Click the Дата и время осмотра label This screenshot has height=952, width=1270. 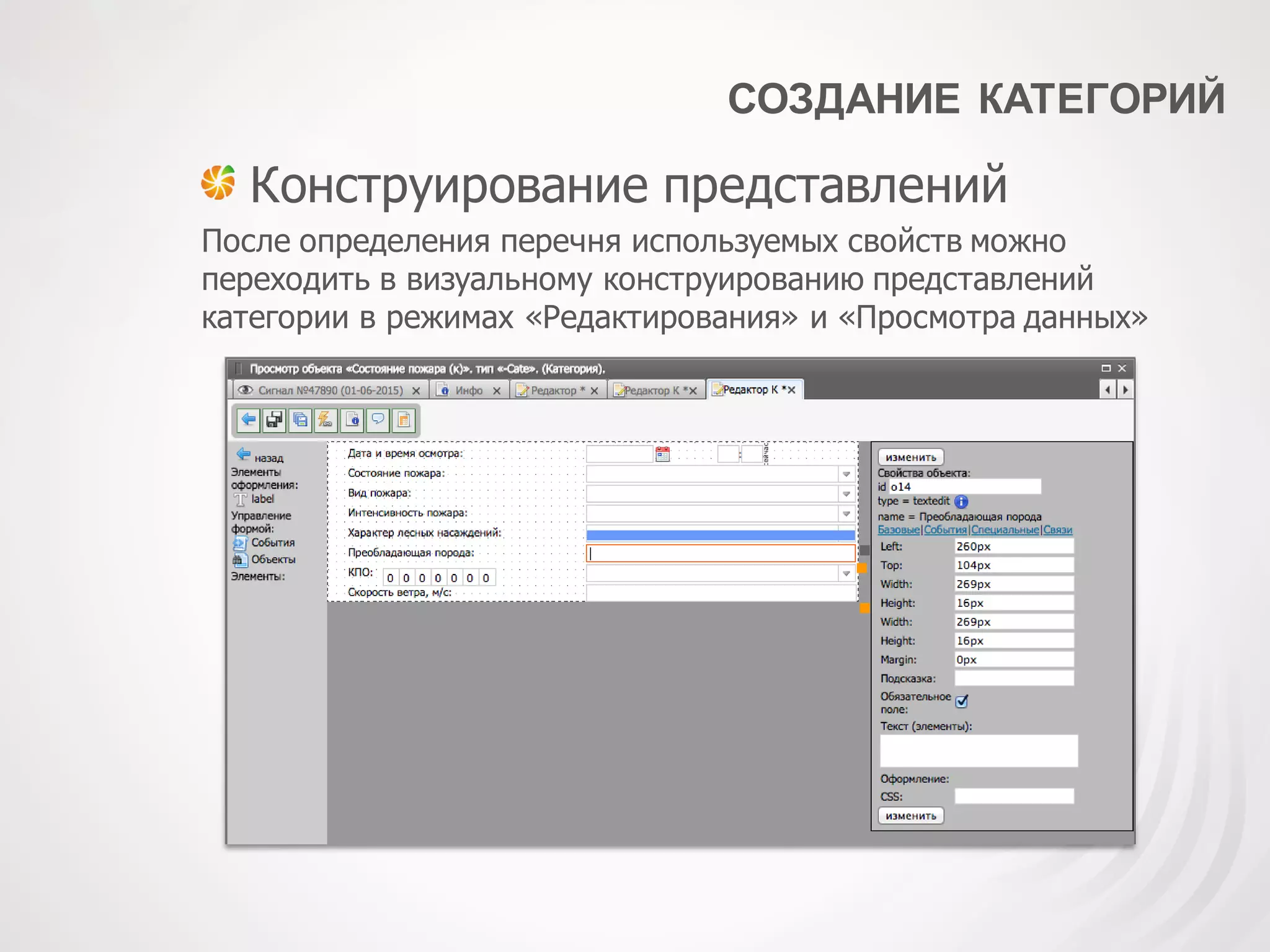[405, 454]
